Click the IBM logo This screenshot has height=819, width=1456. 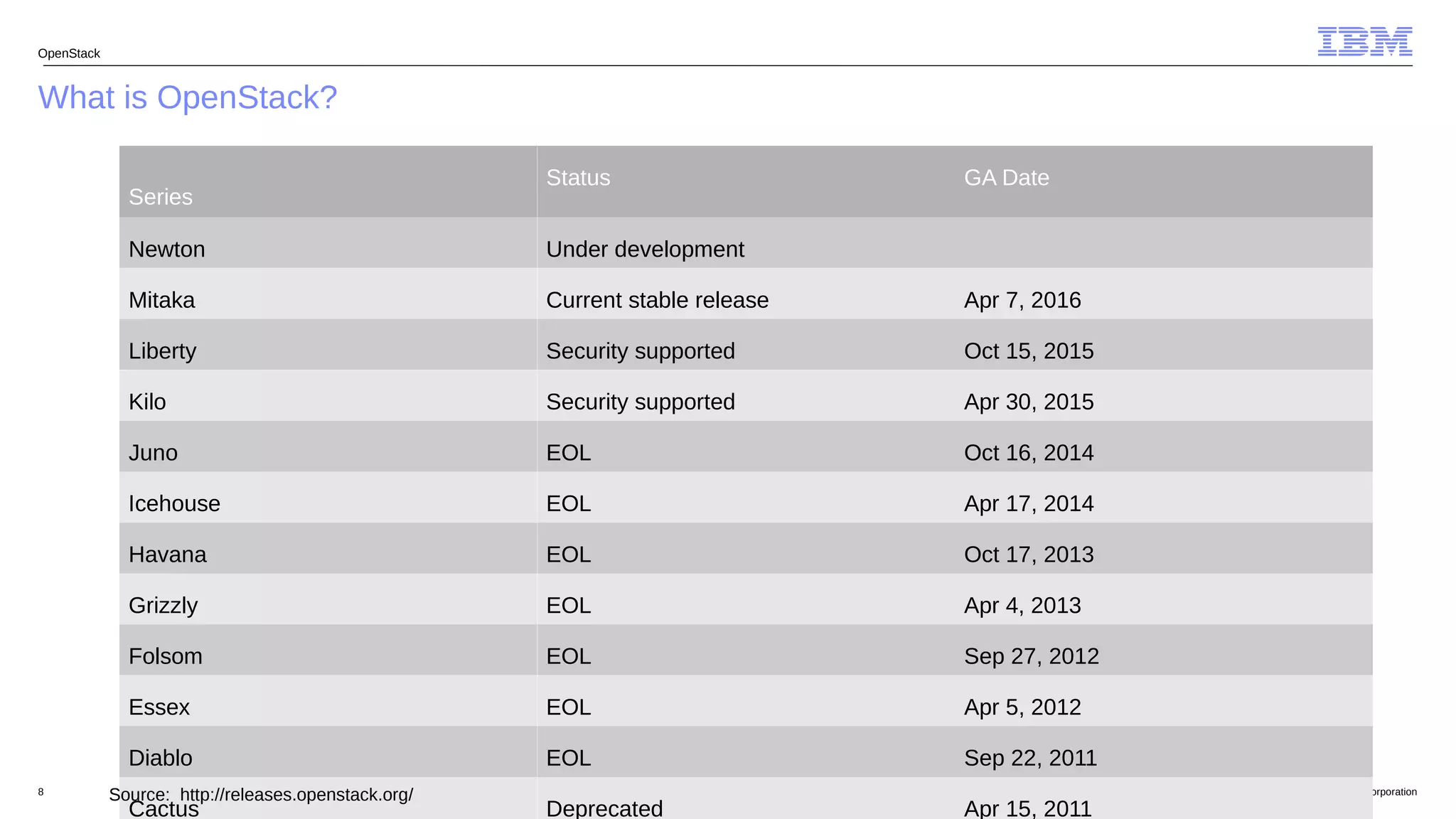pyautogui.click(x=1364, y=41)
